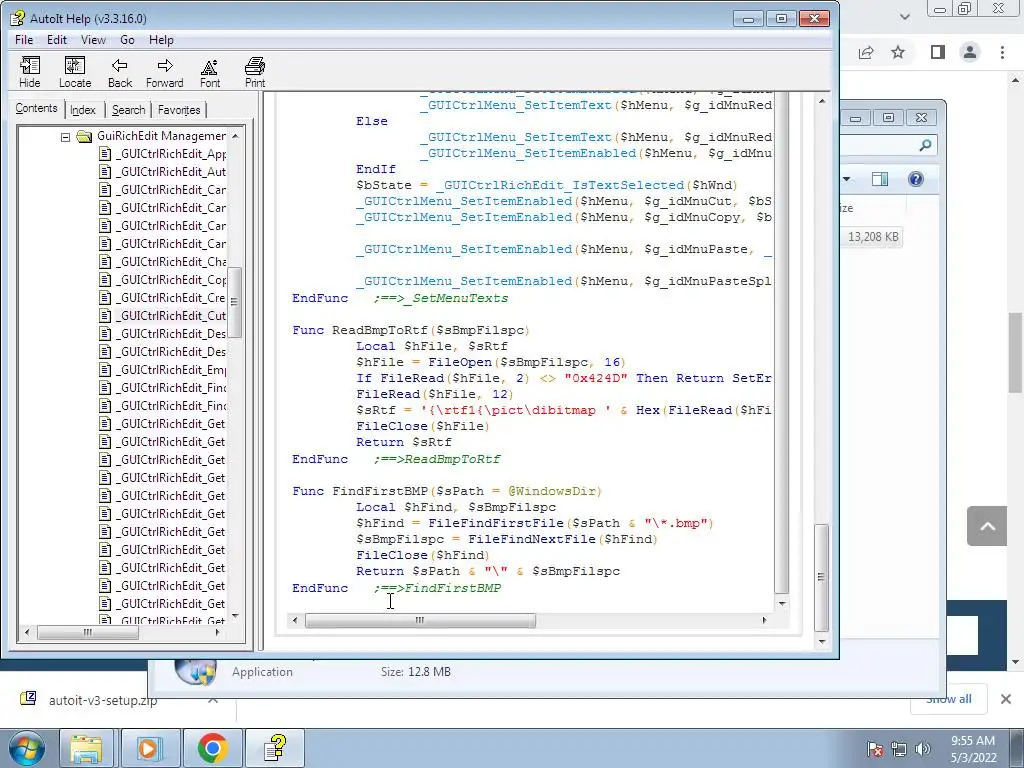This screenshot has height=768, width=1024.
Task: Click the Chrome share page icon
Action: tap(866, 52)
